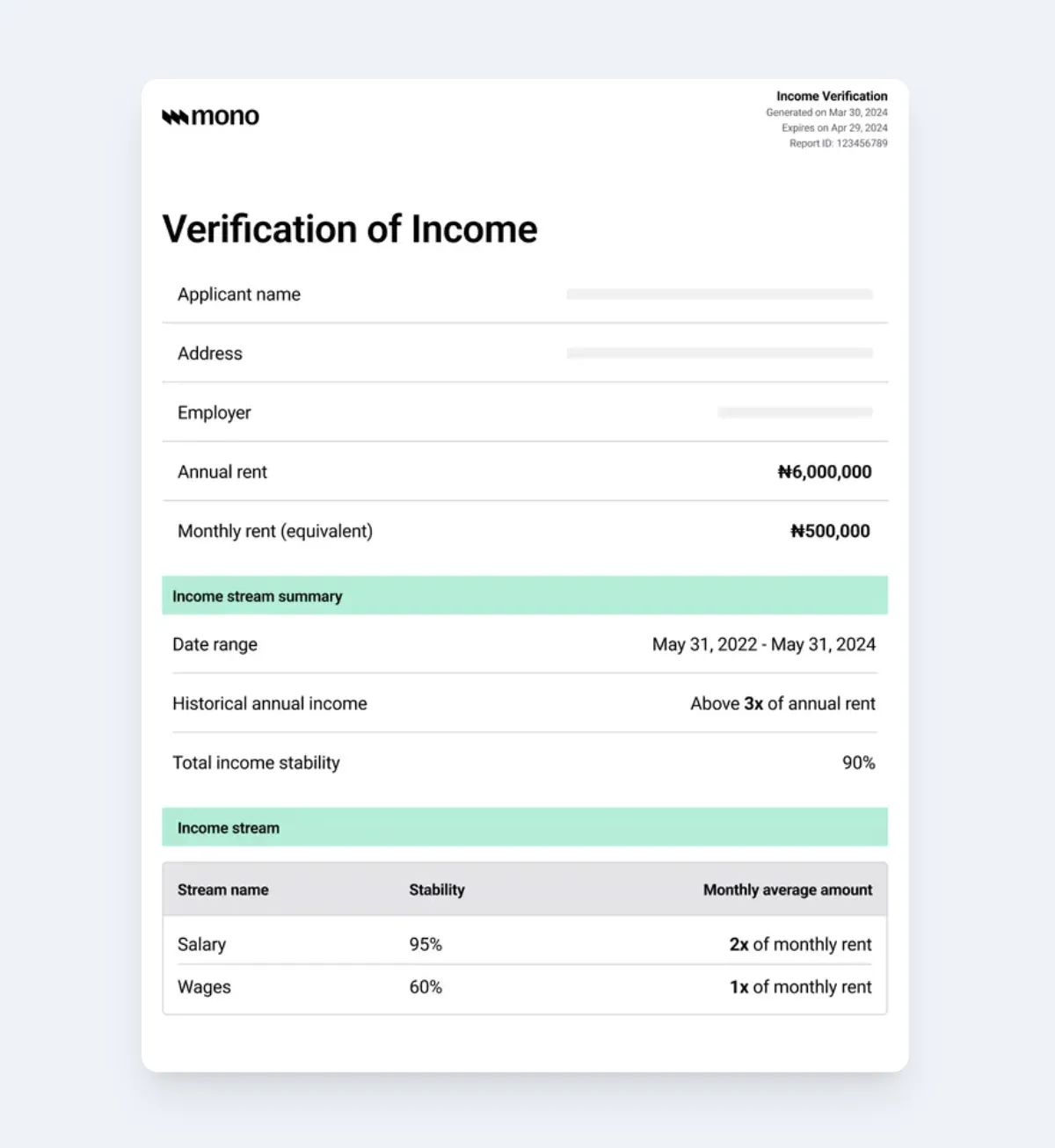
Task: Click the 90% total income stability value
Action: 858,763
